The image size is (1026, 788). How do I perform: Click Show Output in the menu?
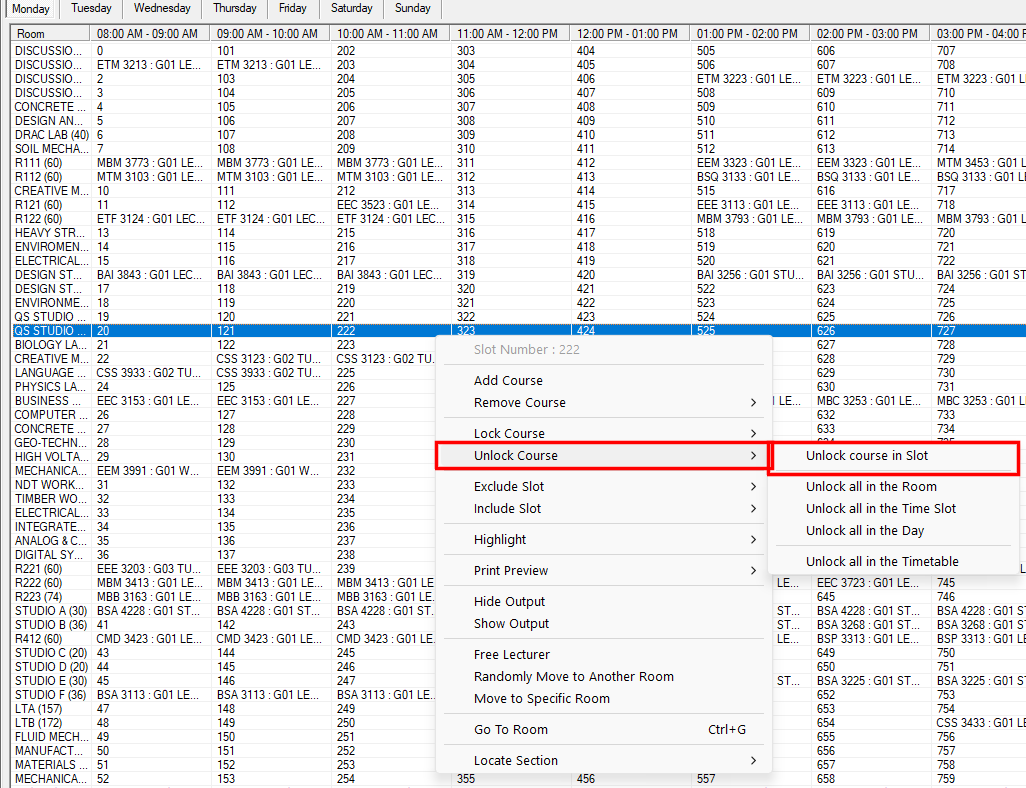point(603,624)
